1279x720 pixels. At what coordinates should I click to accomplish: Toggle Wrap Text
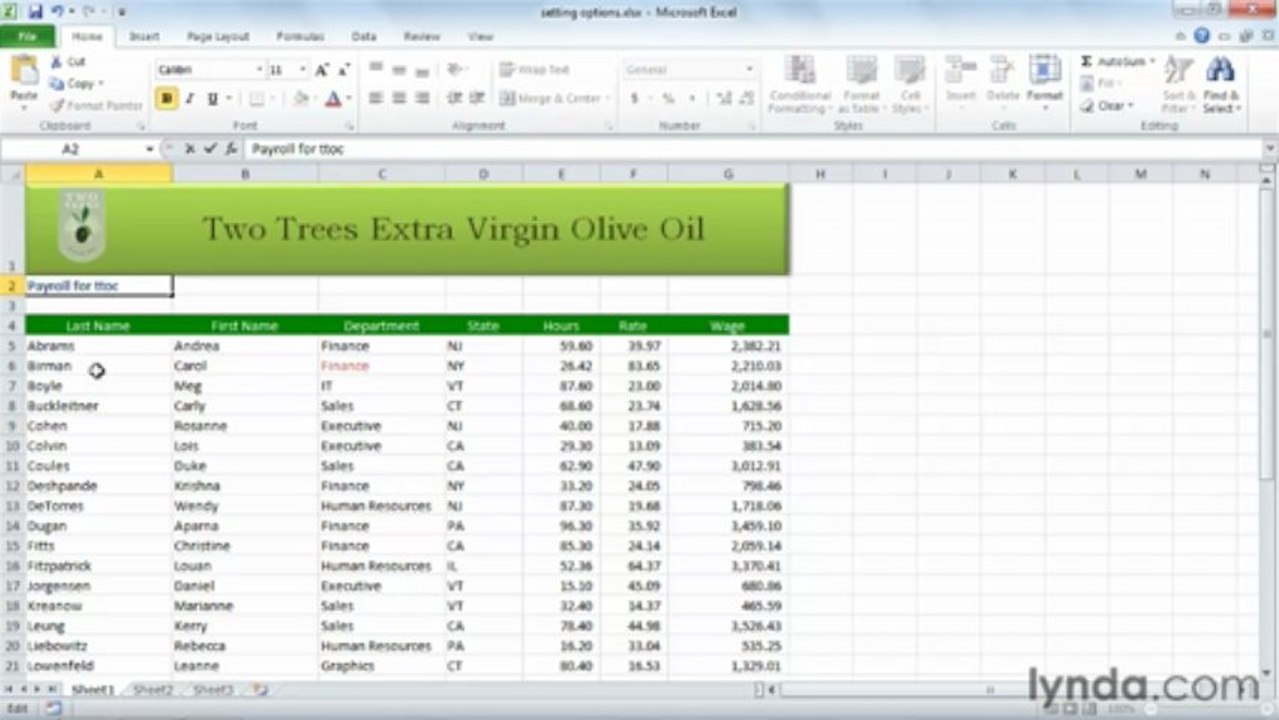[535, 70]
